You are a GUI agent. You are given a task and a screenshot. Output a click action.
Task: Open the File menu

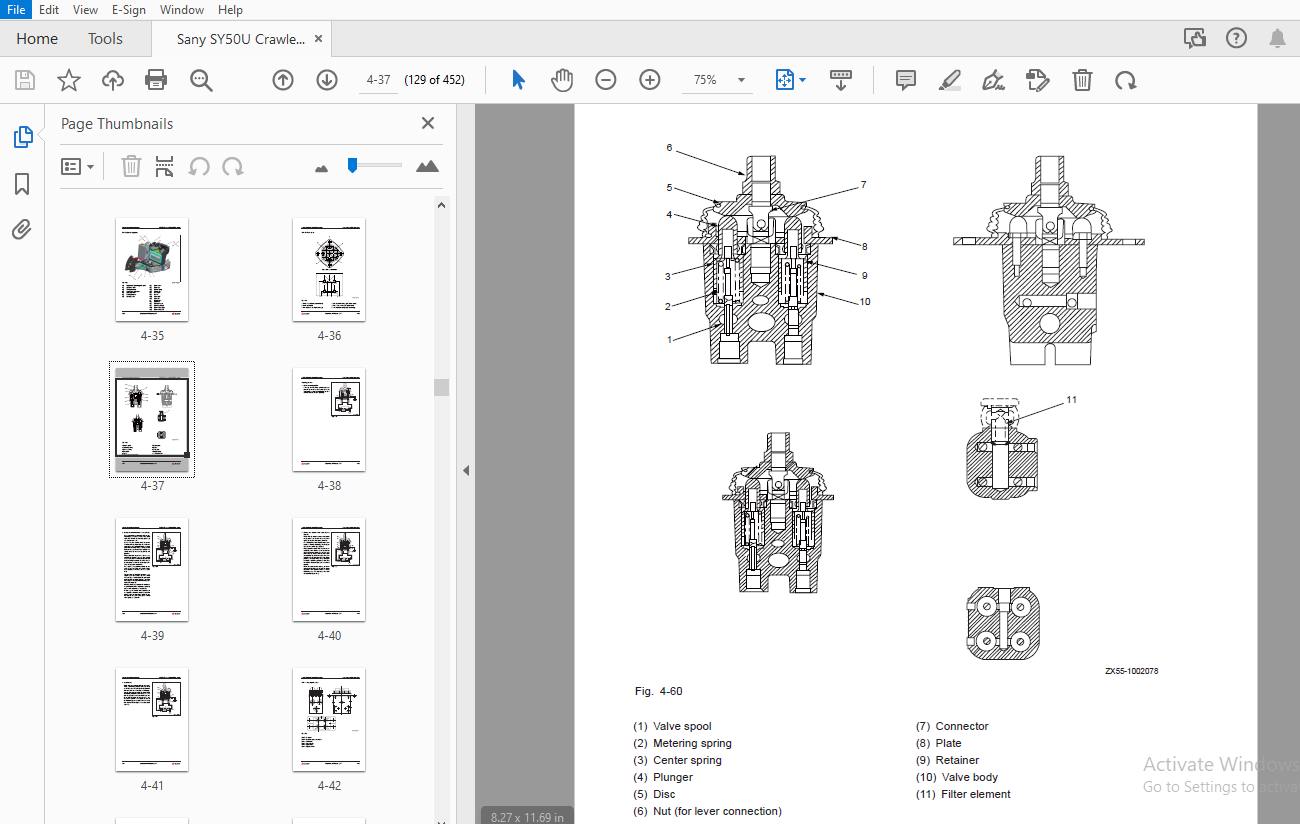pos(16,9)
